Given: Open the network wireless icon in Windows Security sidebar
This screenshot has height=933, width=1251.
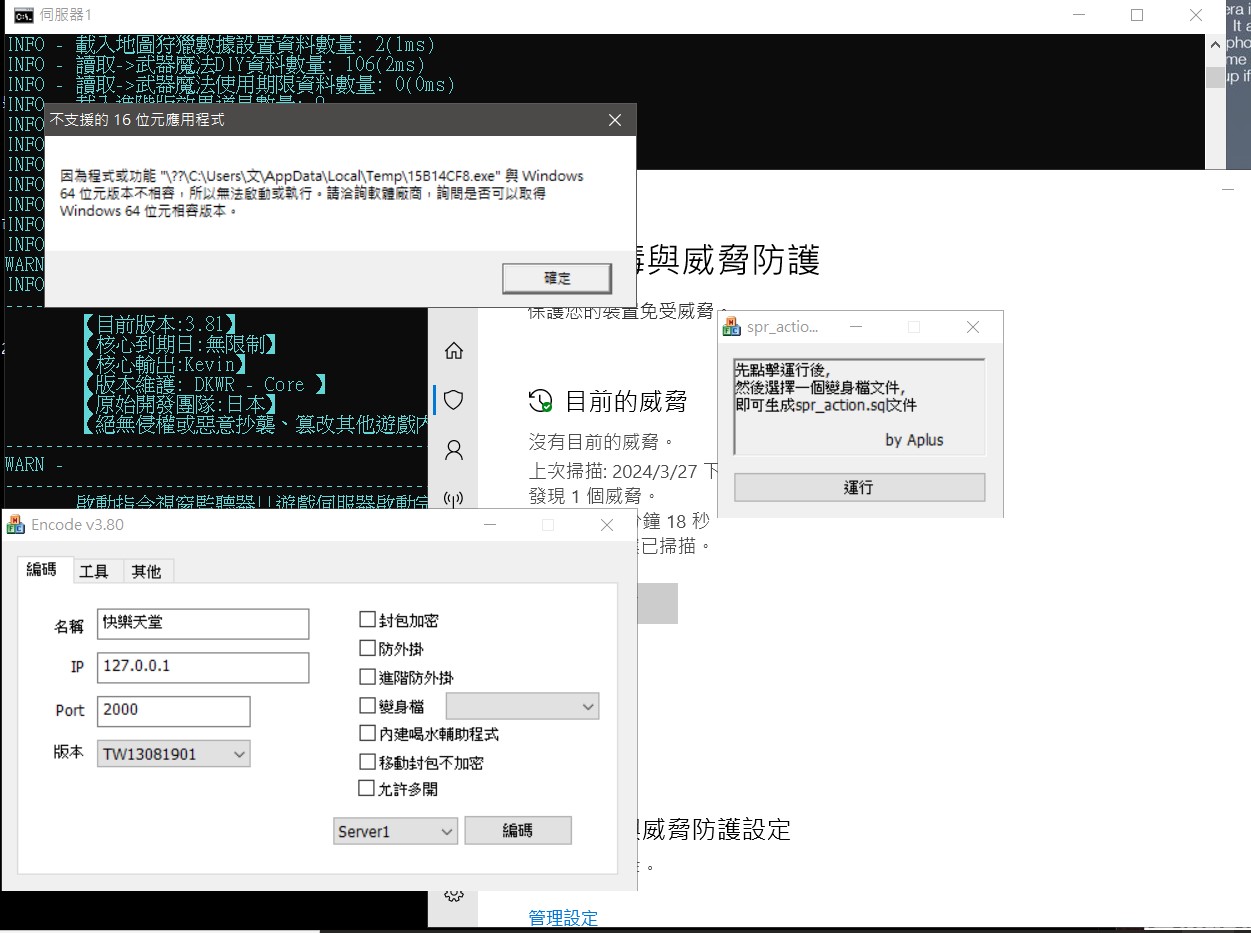Looking at the screenshot, I should [454, 499].
